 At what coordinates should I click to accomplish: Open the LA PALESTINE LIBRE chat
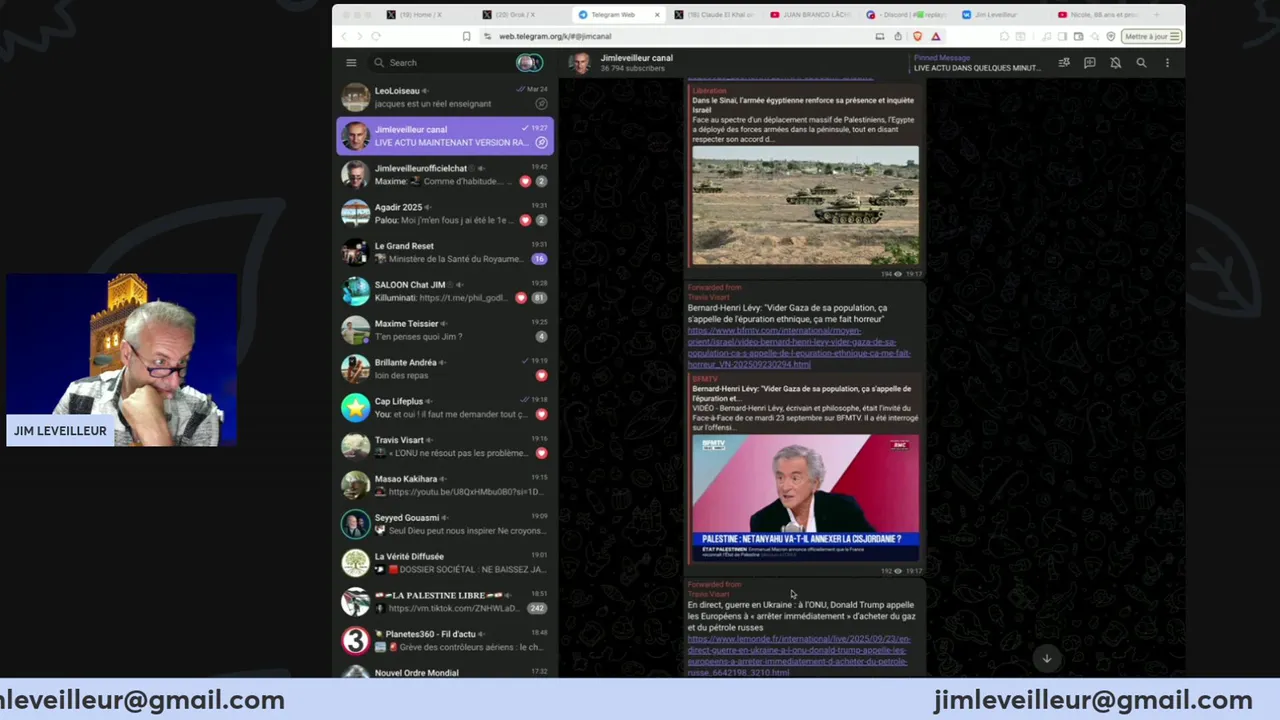445,602
